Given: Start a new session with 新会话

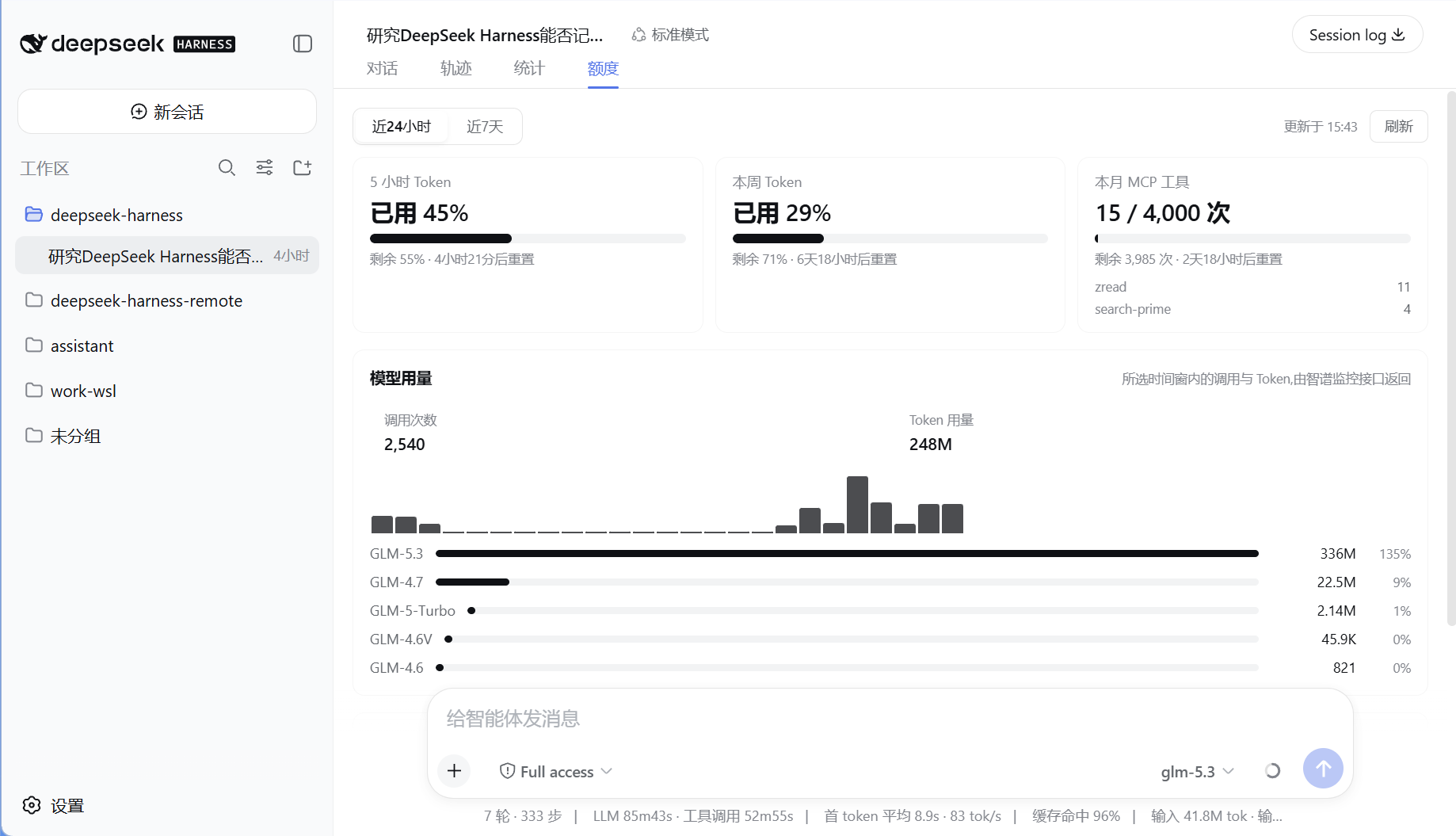Looking at the screenshot, I should (167, 112).
